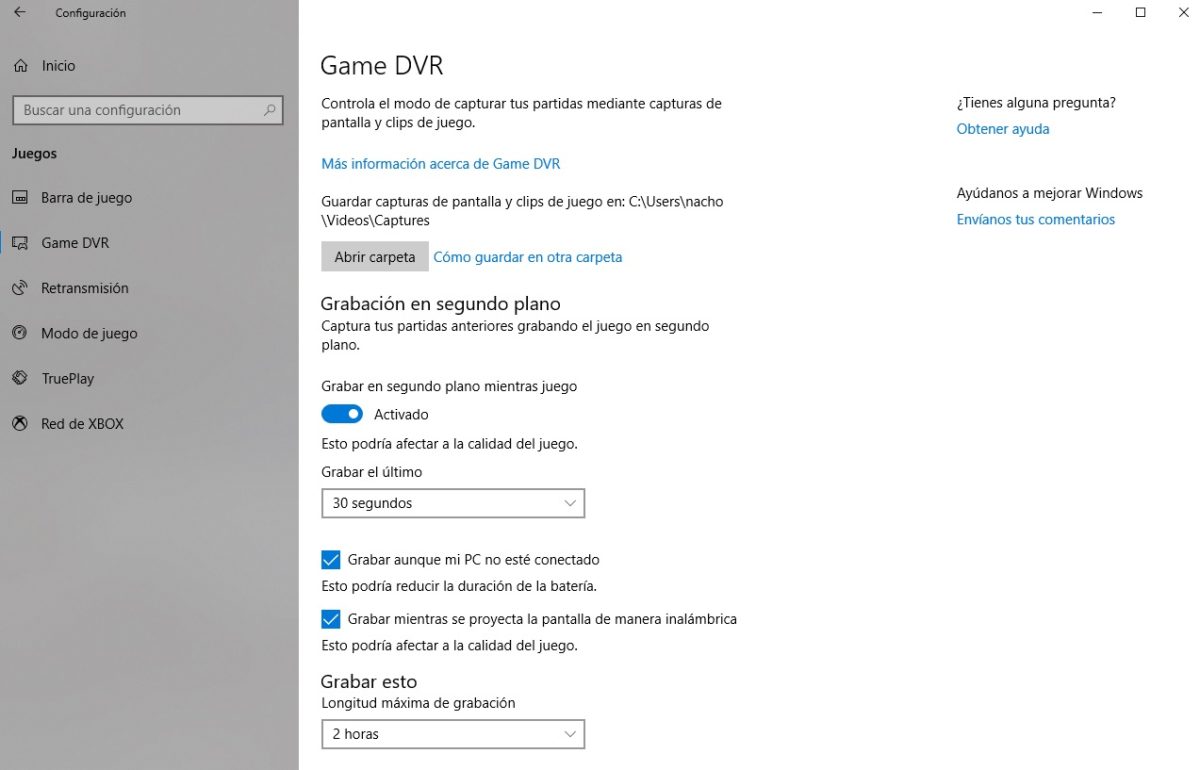
Task: Open Red de XBOX settings
Action: tap(21, 423)
